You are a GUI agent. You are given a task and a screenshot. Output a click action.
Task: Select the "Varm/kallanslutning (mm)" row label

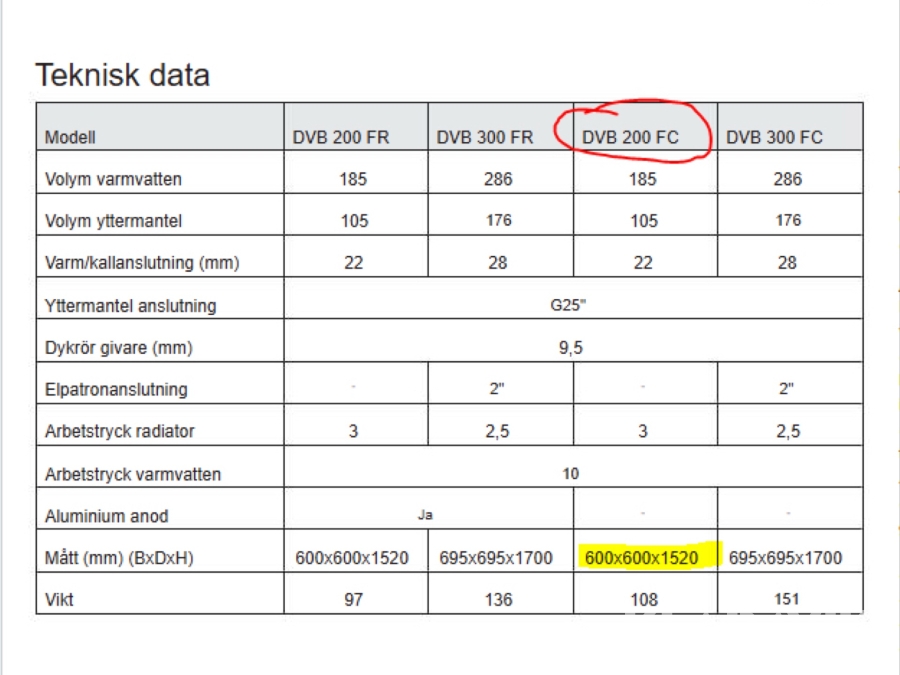tap(142, 263)
